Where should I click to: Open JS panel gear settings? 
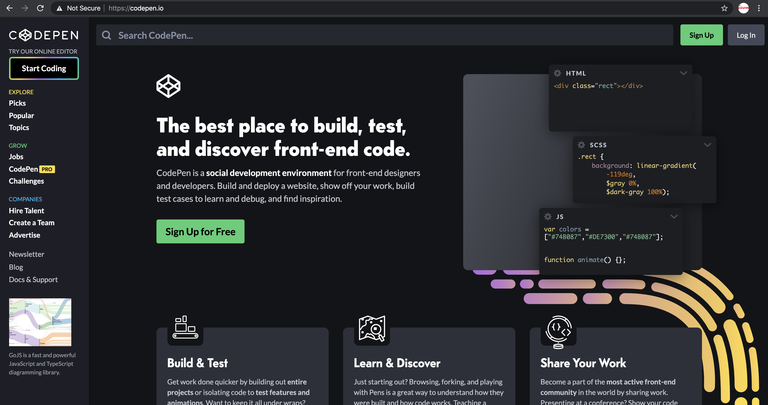click(548, 216)
